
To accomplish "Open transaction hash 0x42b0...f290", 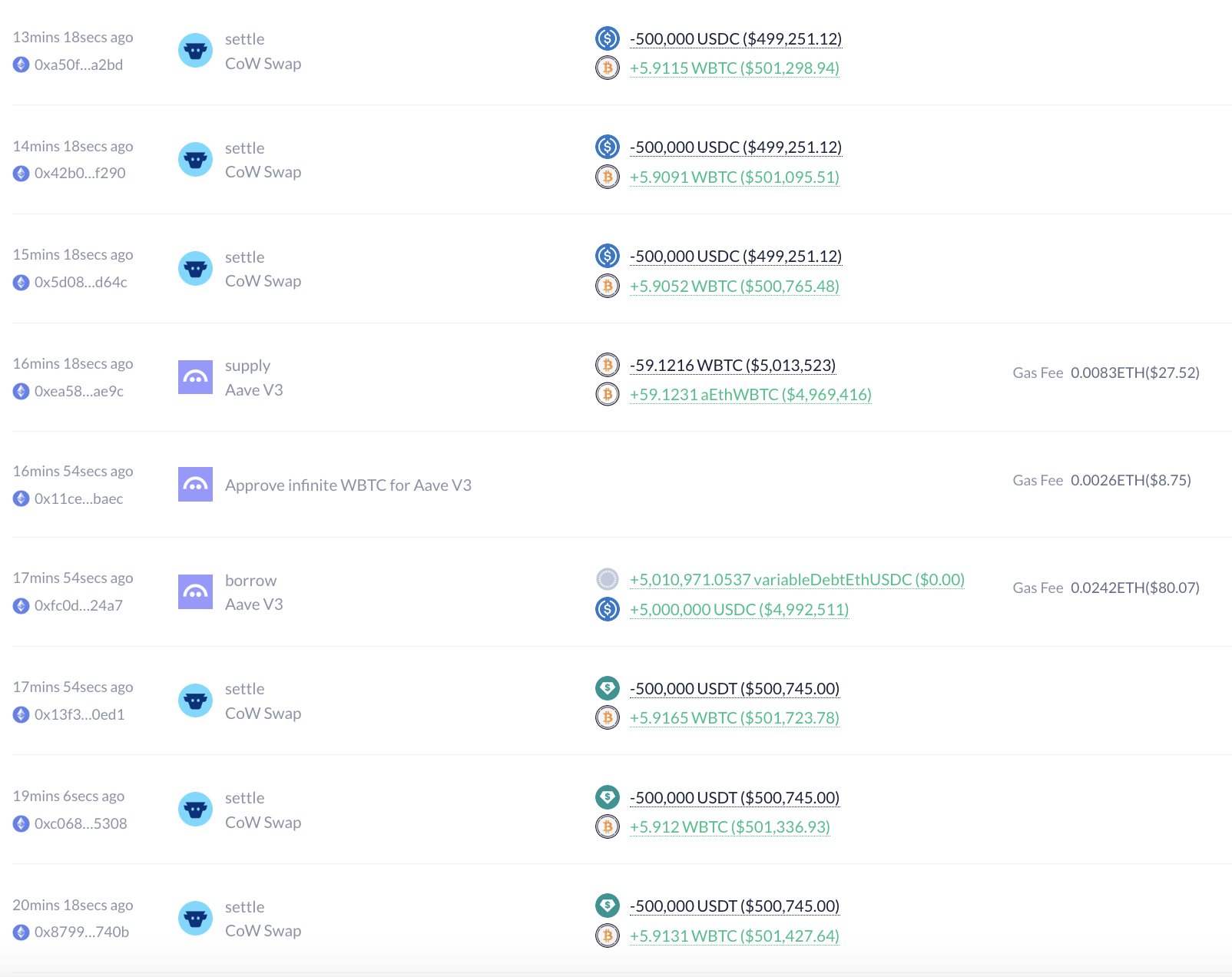I will pos(80,173).
